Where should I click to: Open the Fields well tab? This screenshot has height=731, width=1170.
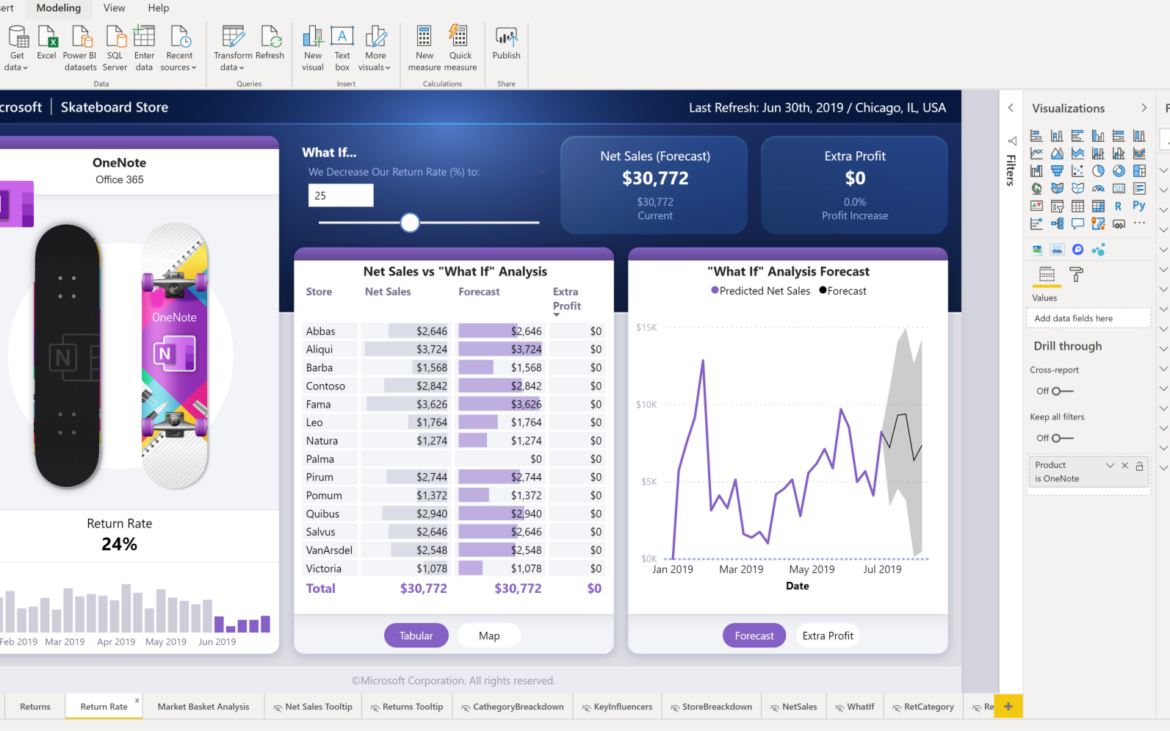1047,274
